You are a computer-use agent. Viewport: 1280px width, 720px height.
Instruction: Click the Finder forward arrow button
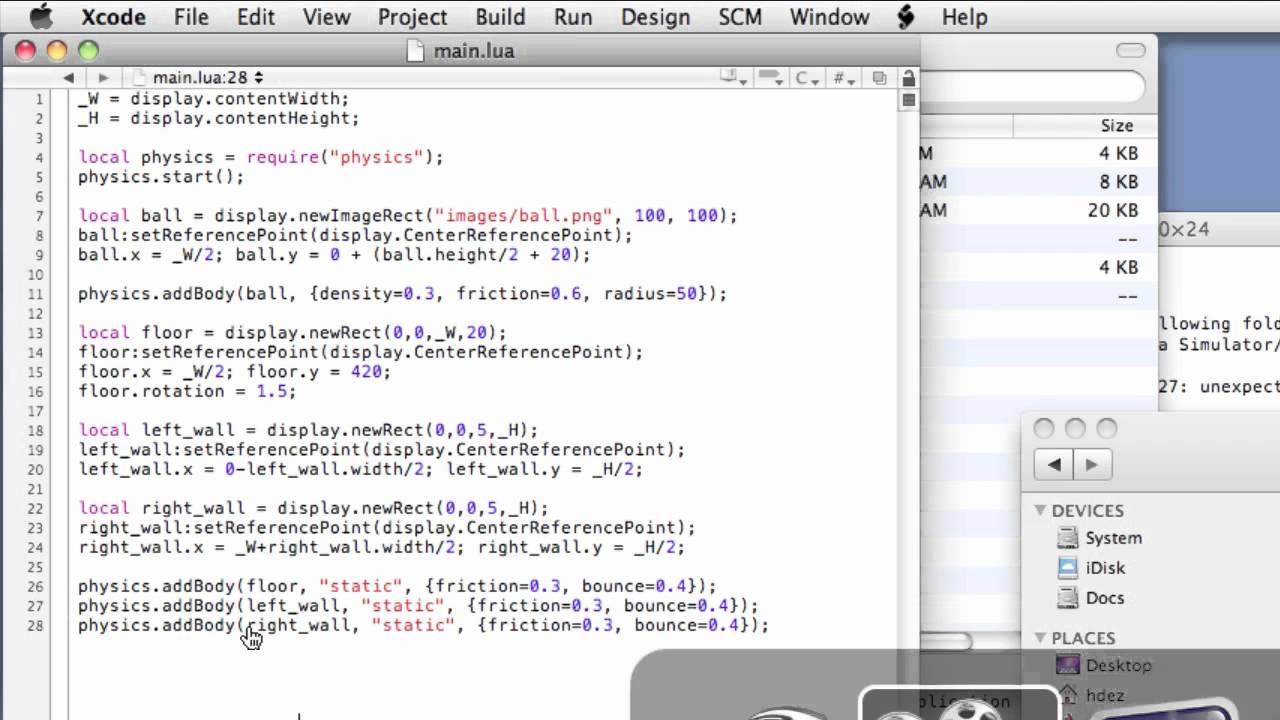[1091, 465]
